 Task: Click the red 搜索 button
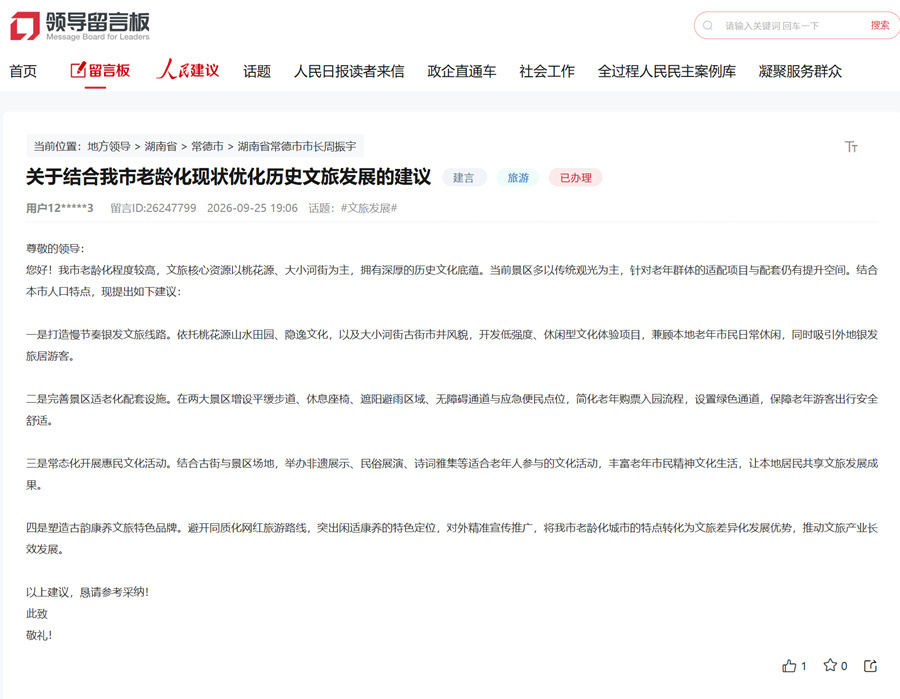tap(879, 25)
